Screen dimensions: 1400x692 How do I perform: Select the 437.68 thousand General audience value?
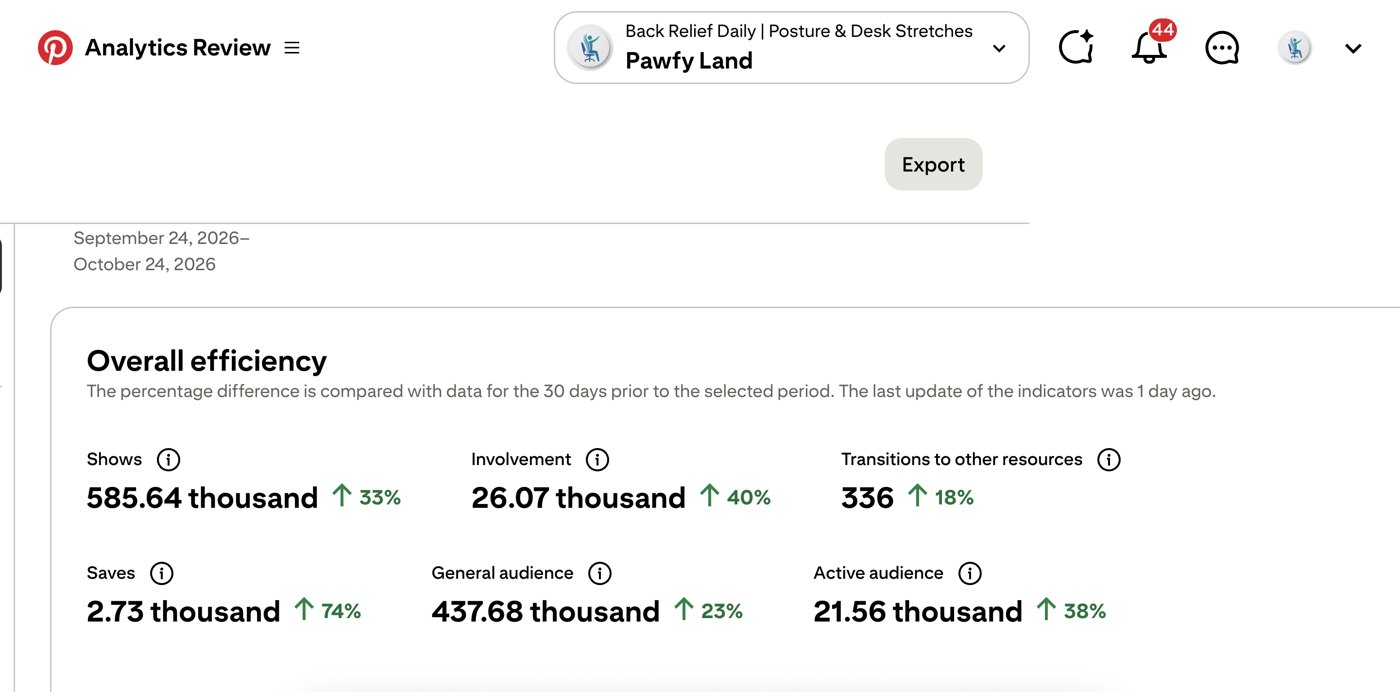click(x=546, y=612)
